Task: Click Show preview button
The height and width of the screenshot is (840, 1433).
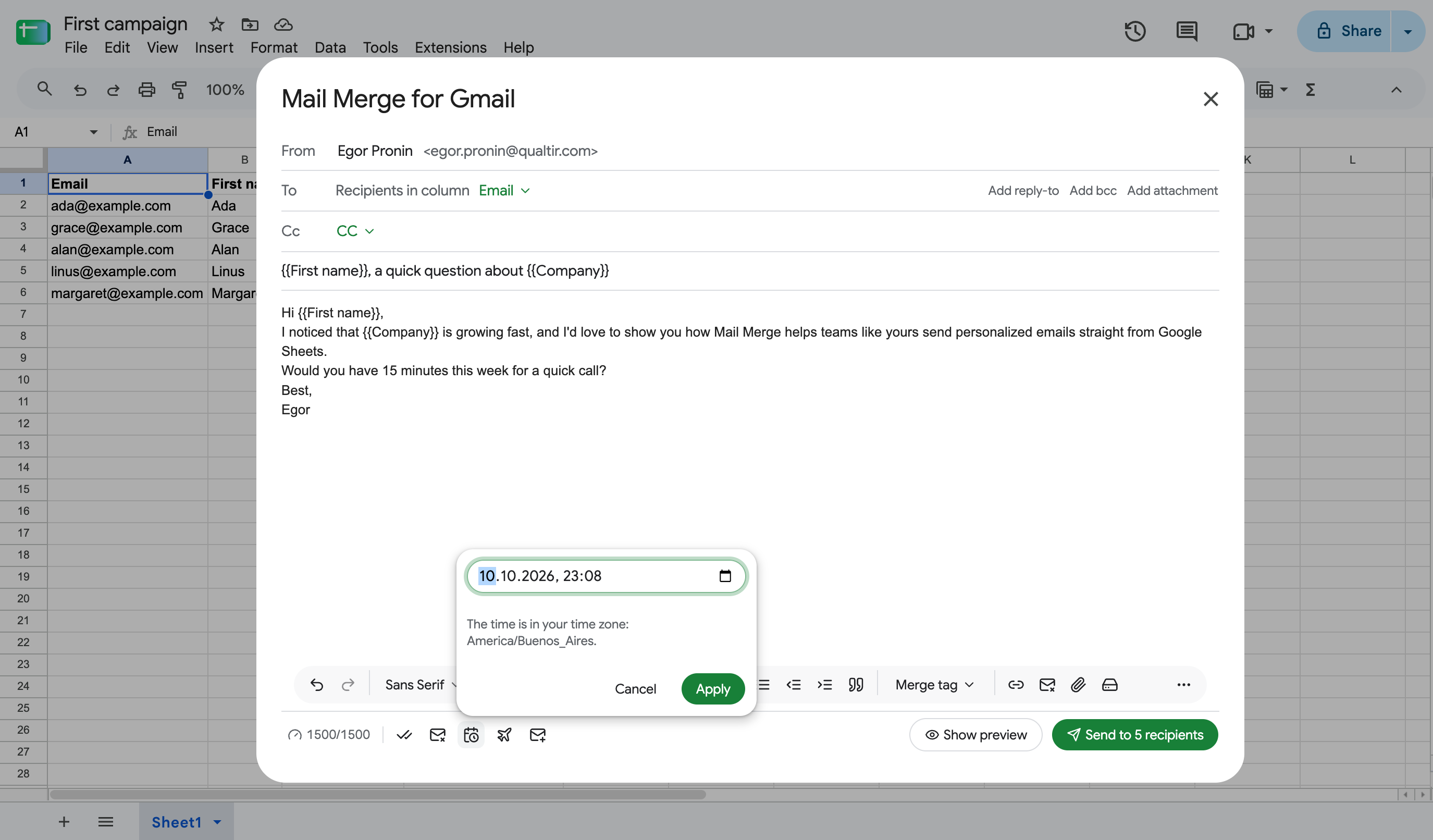Action: (x=976, y=735)
